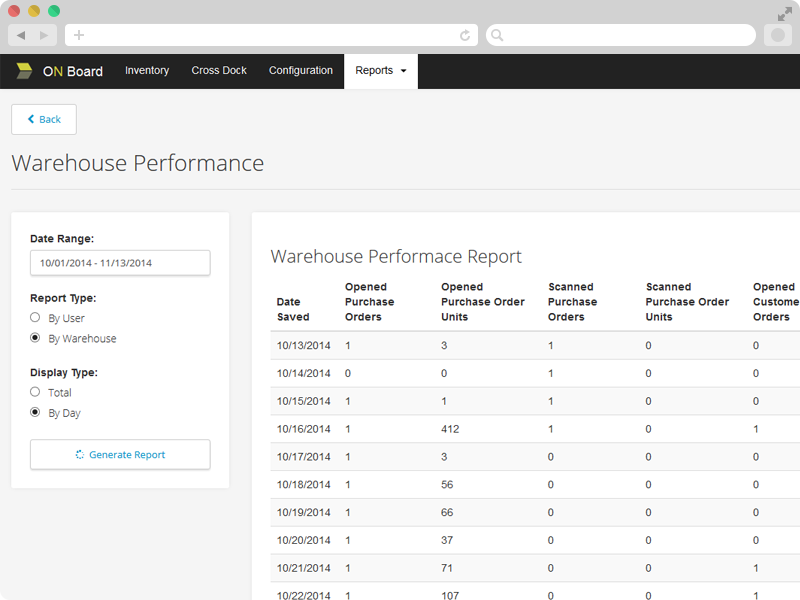
Task: Open the Cross Dock menu
Action: (219, 70)
